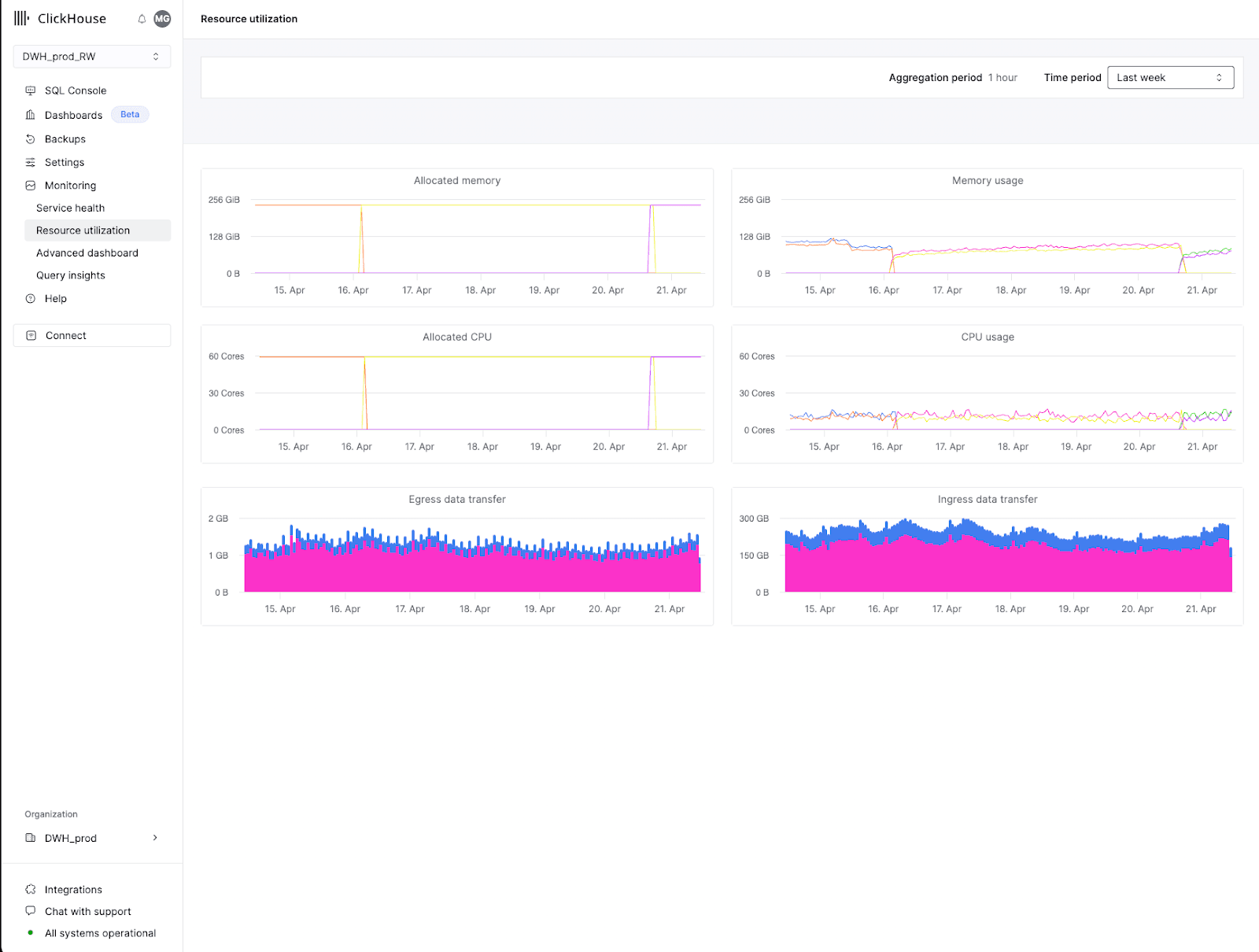Click the SQL Console icon
1259x952 pixels.
(x=31, y=90)
